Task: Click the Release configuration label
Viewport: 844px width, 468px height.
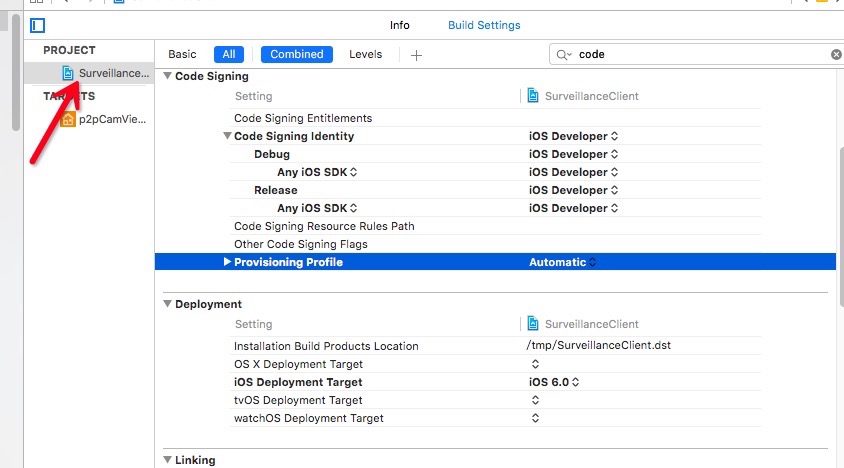Action: [x=276, y=190]
